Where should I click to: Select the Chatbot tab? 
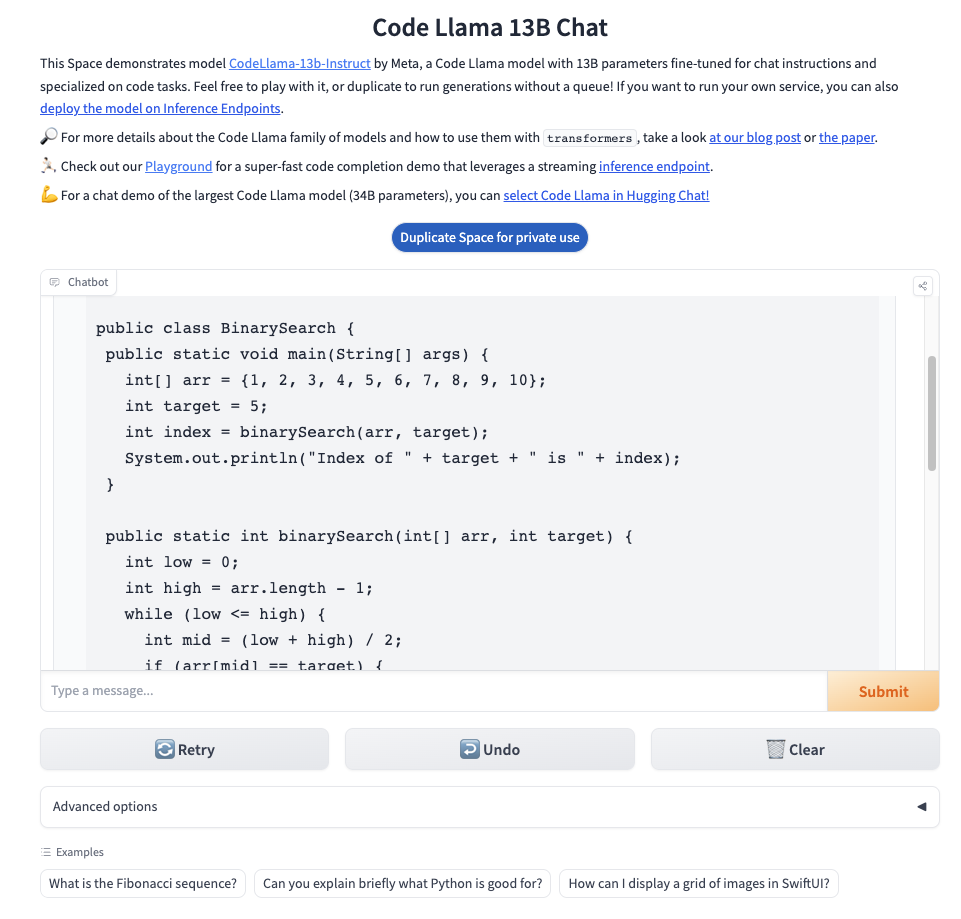[x=78, y=282]
